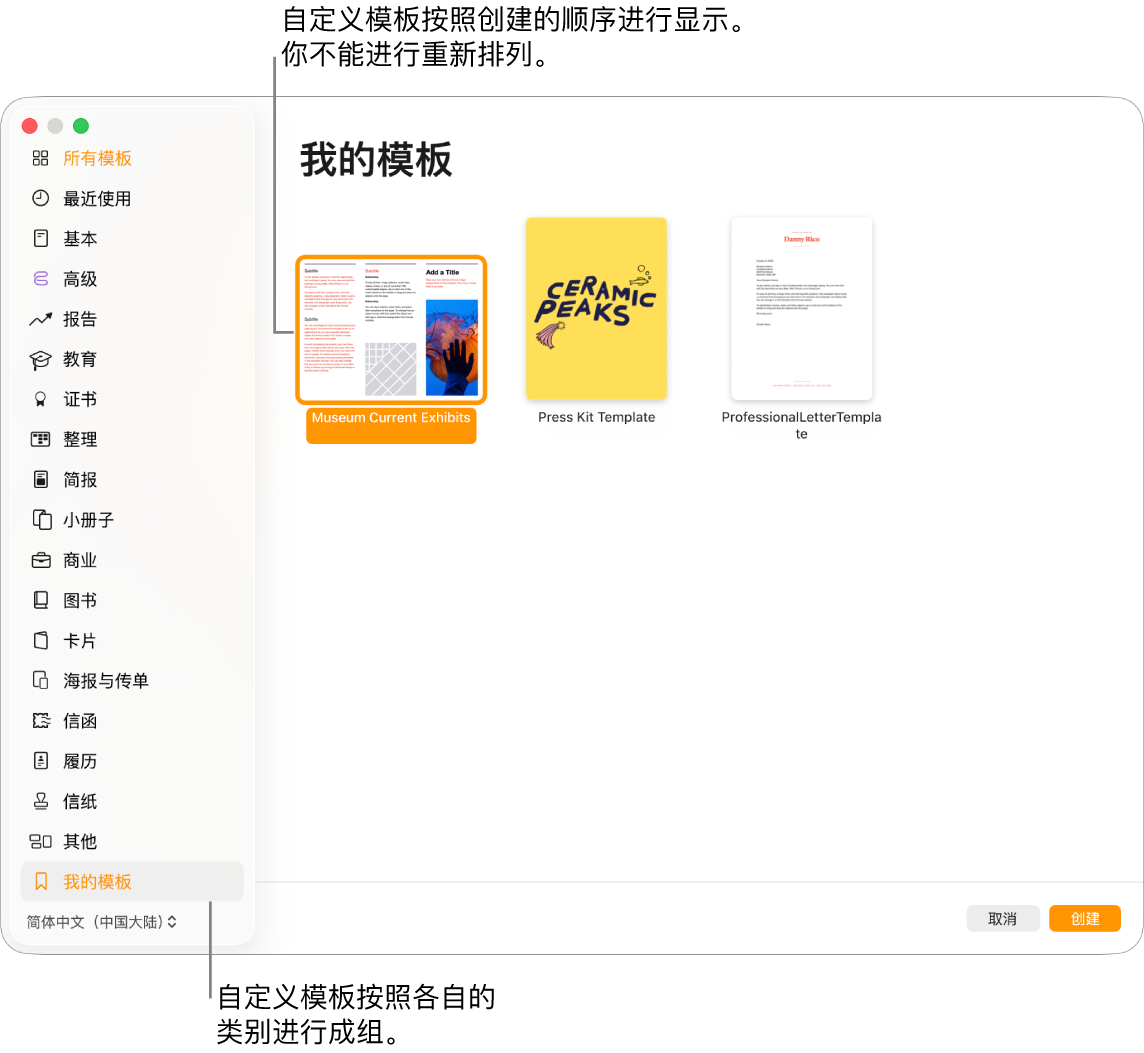
Task: Select the 信纸 stationery icon
Action: click(41, 801)
